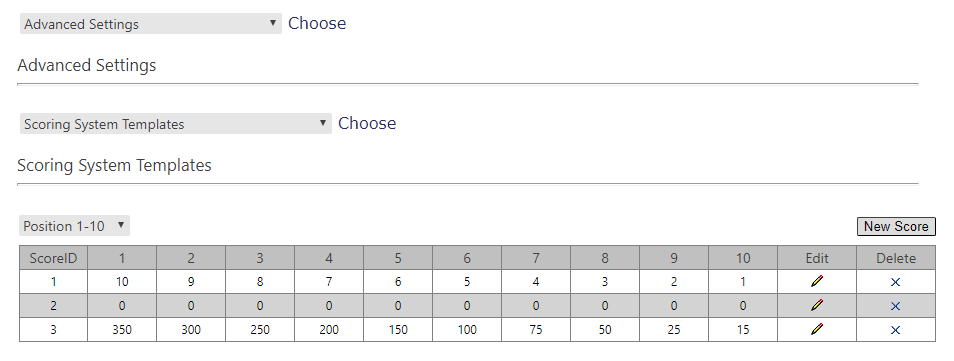The height and width of the screenshot is (361, 954).
Task: Click the value 10 in ScoreID 1 row
Action: point(122,282)
